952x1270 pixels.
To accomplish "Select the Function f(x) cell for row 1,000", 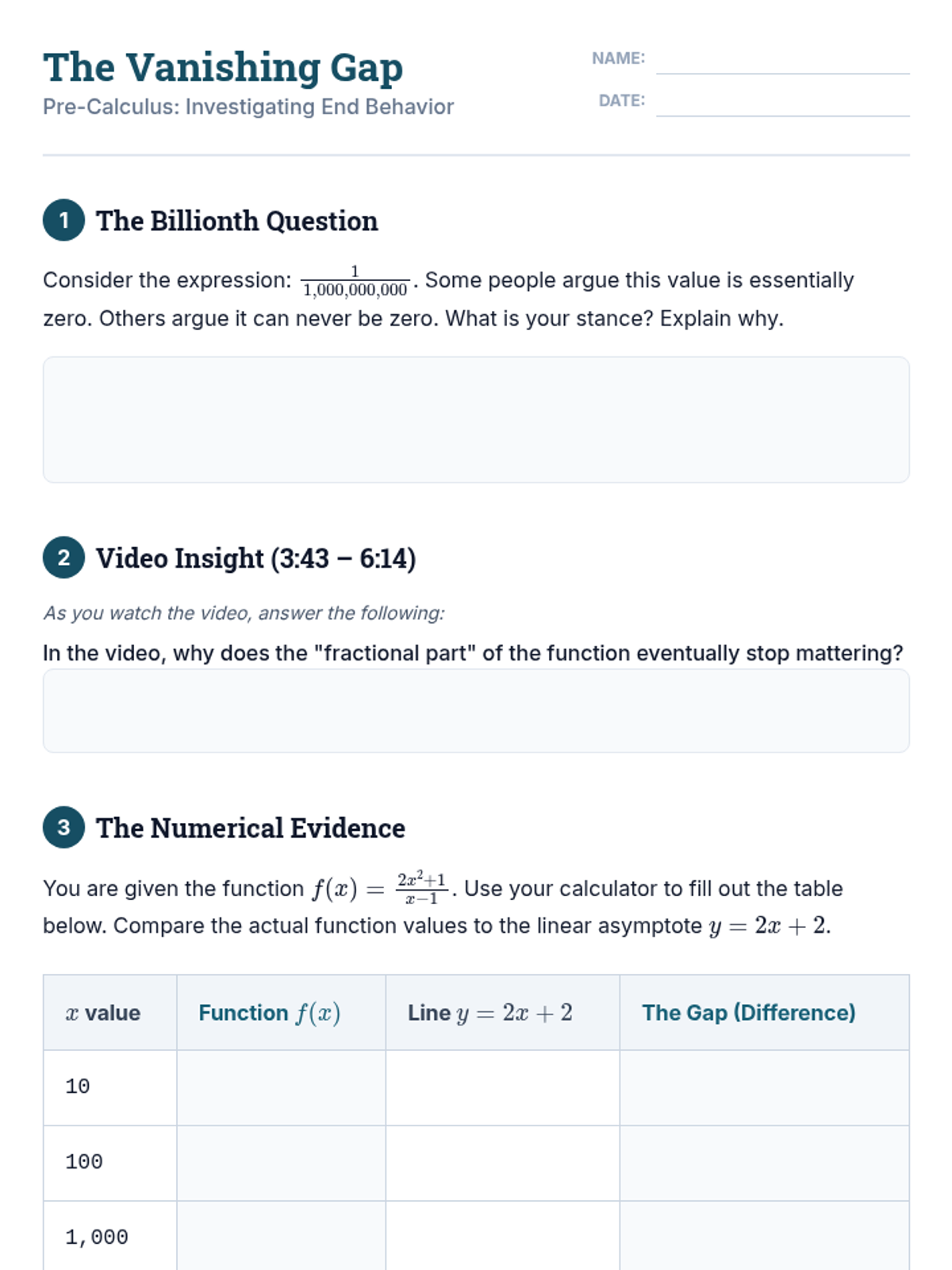I will (281, 1236).
